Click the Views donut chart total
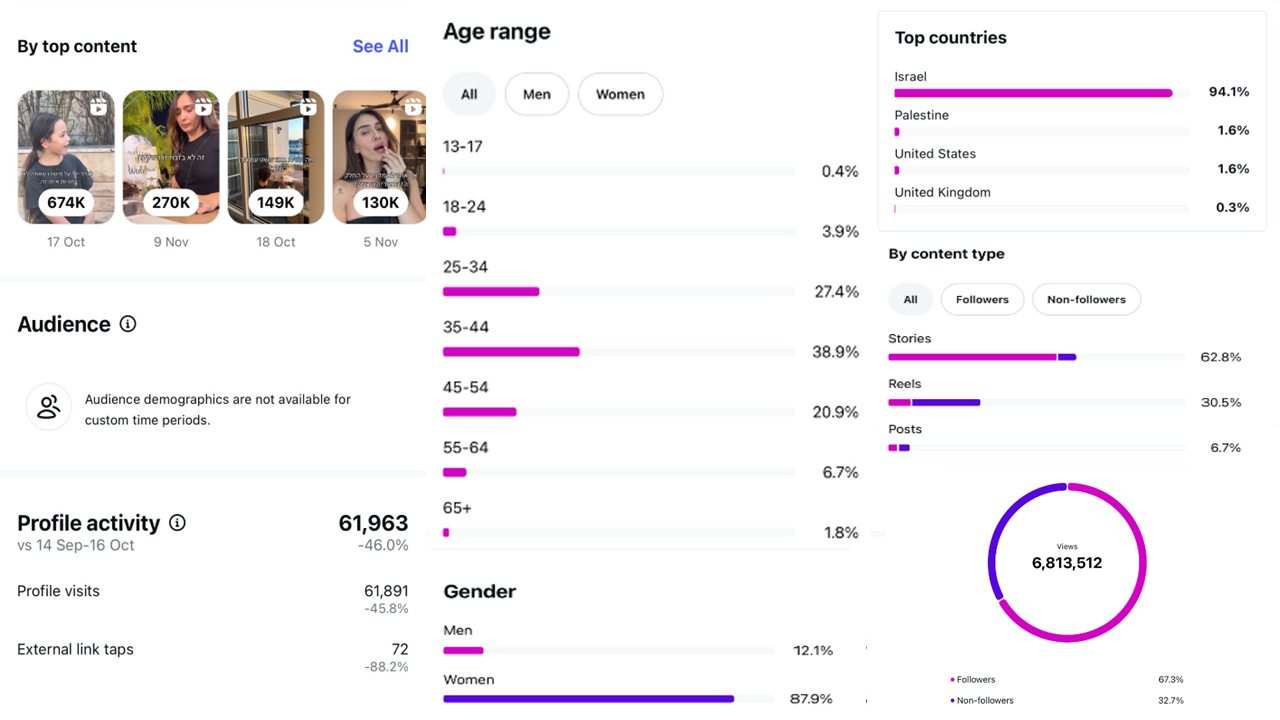1280x720 pixels. click(1066, 562)
